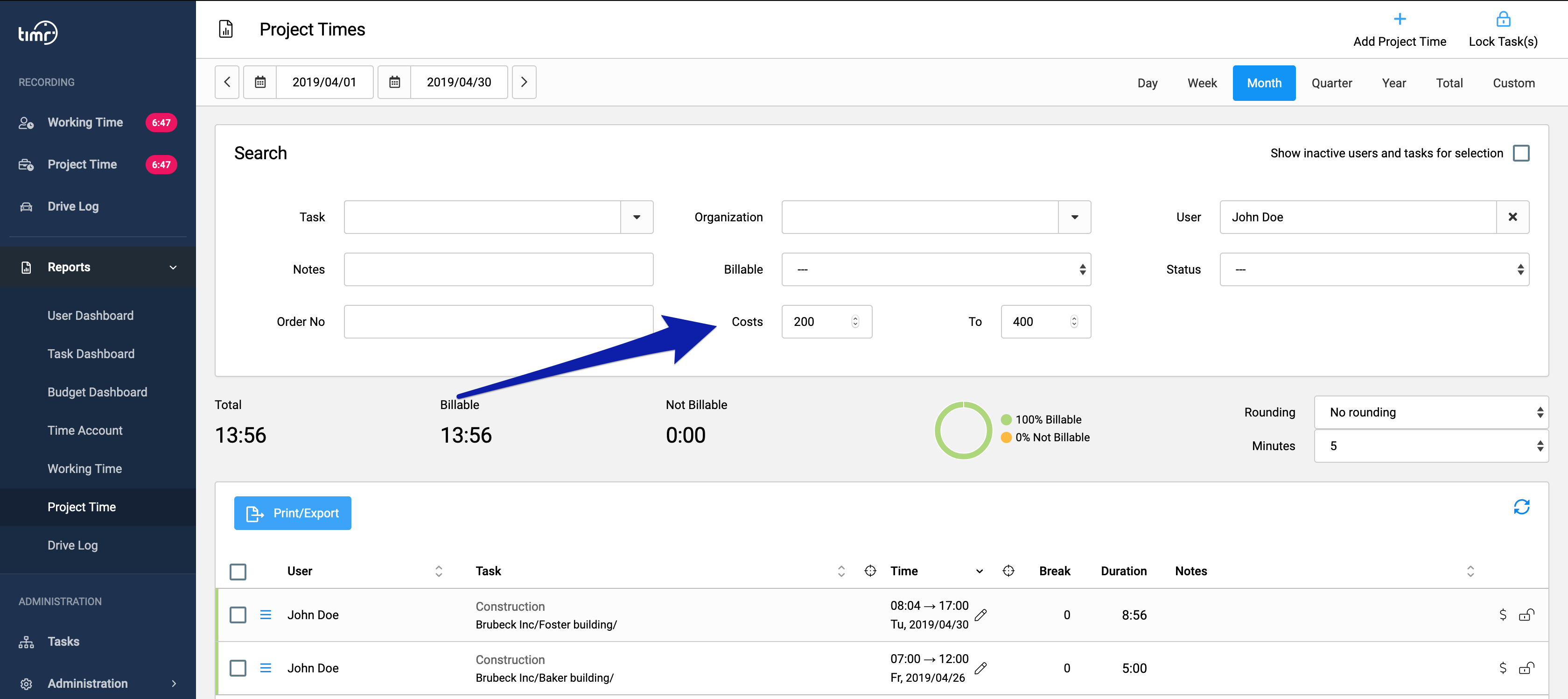Click the Print/Export button
1568x699 pixels.
293,513
